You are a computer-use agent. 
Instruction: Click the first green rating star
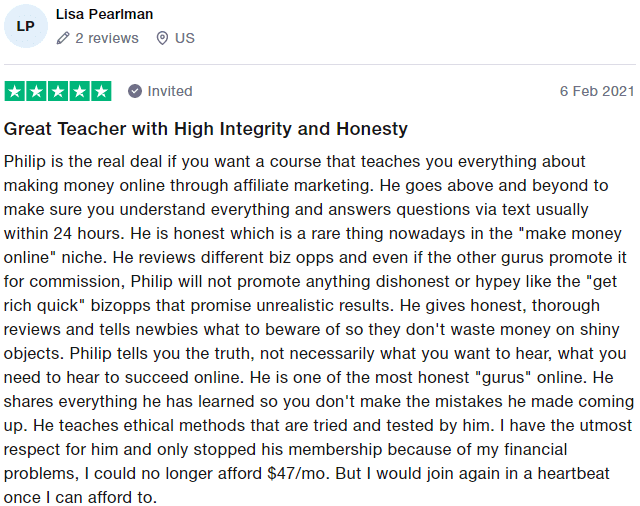click(x=15, y=91)
